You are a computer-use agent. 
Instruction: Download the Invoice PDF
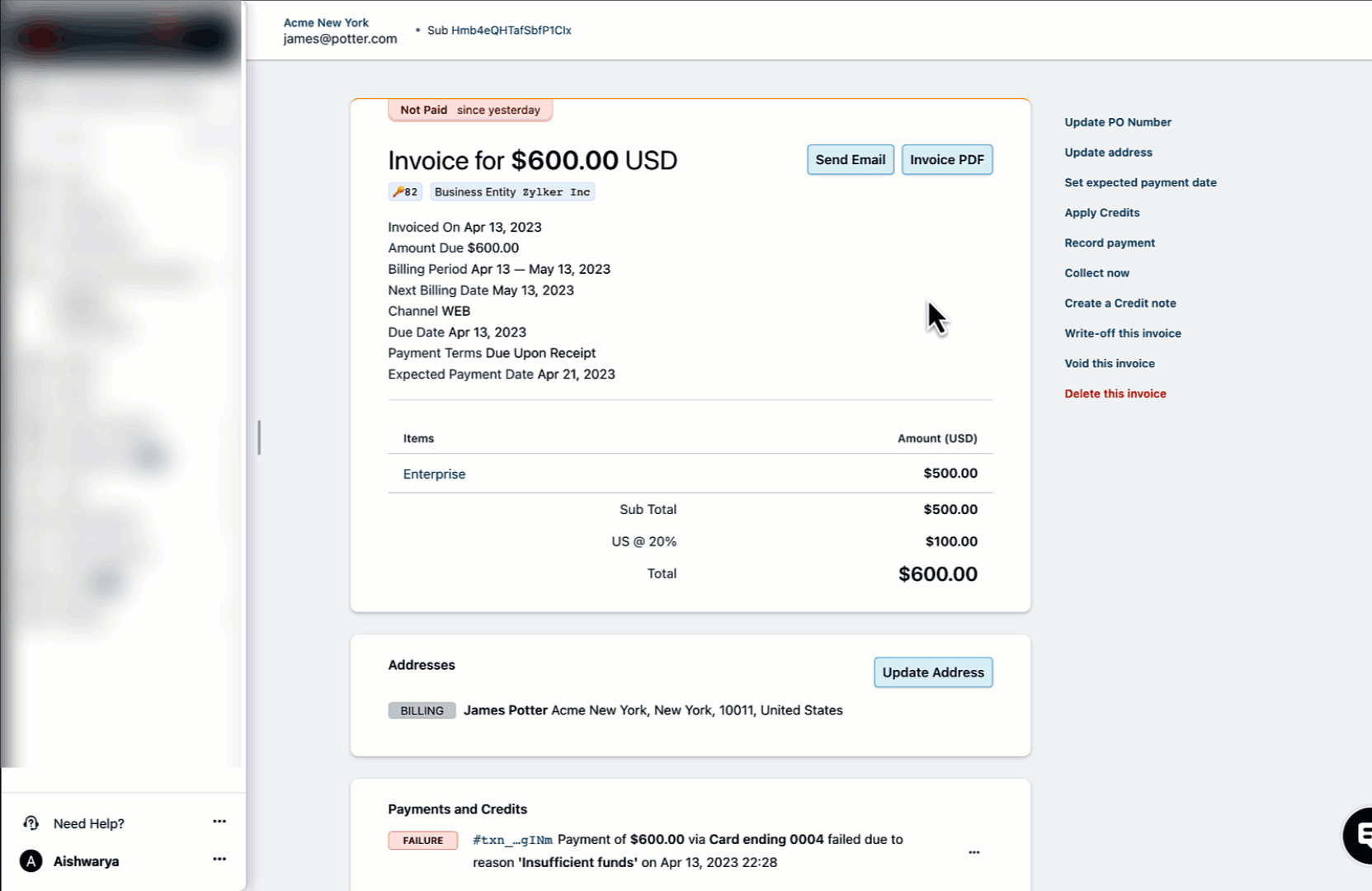click(946, 160)
